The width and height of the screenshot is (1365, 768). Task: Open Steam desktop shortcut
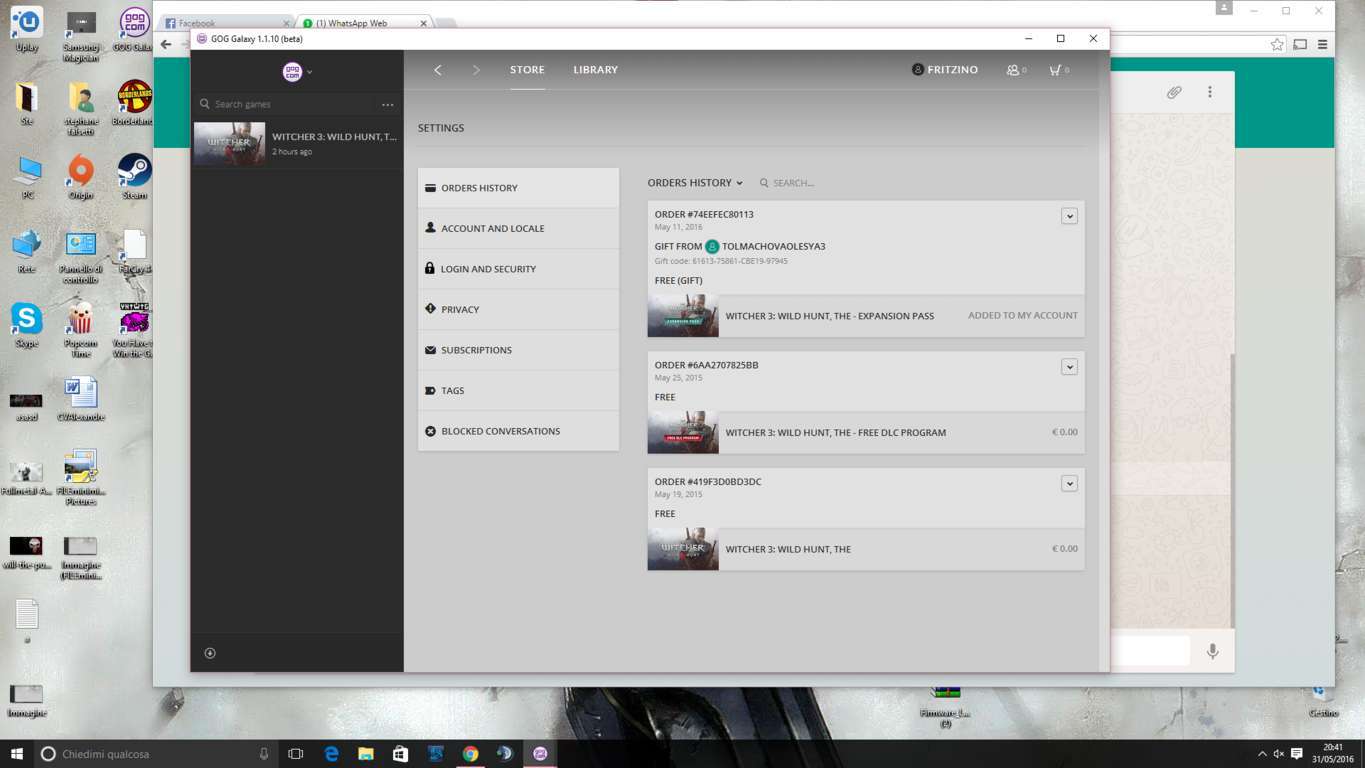134,176
